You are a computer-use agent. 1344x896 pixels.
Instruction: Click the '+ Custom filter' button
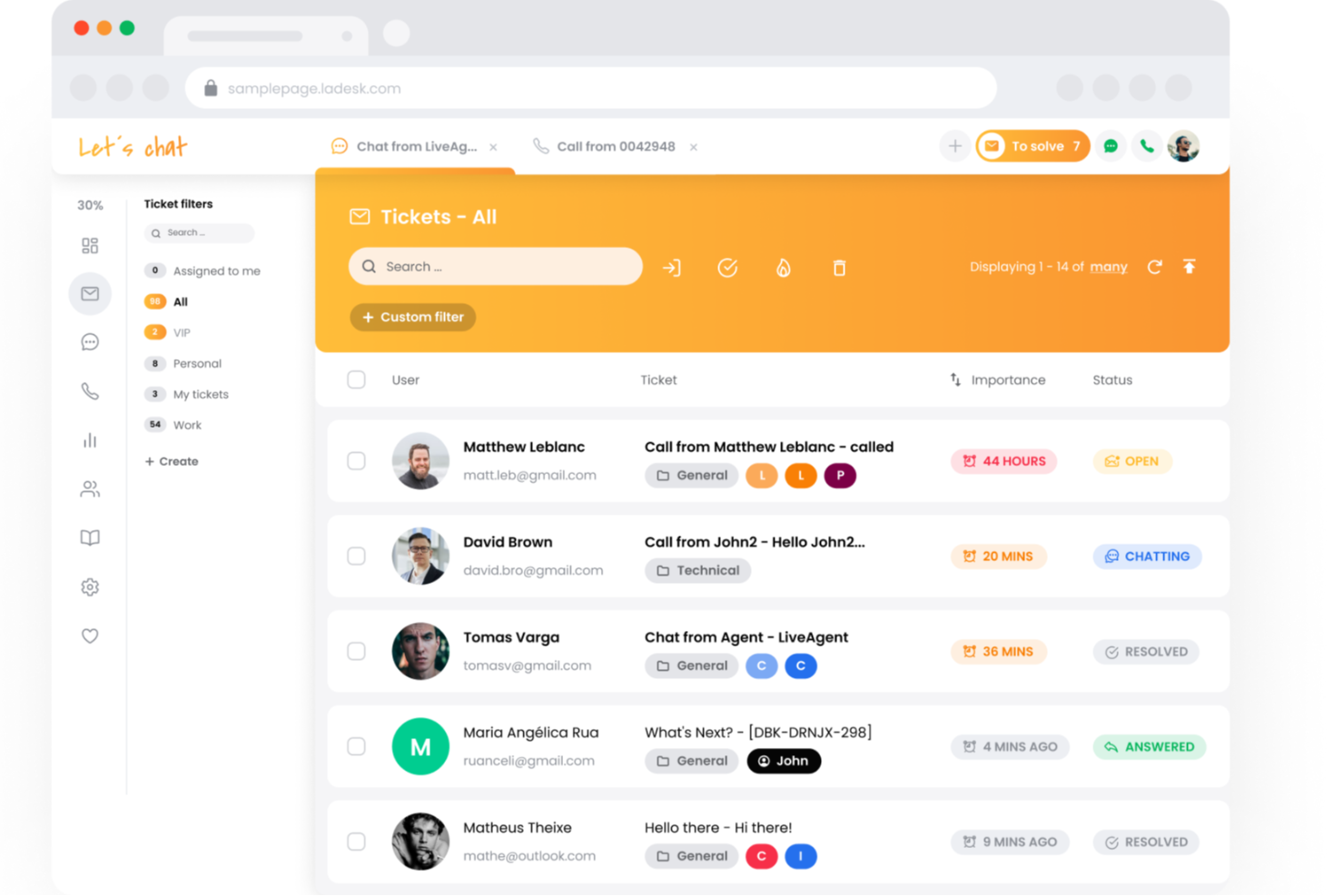point(412,317)
